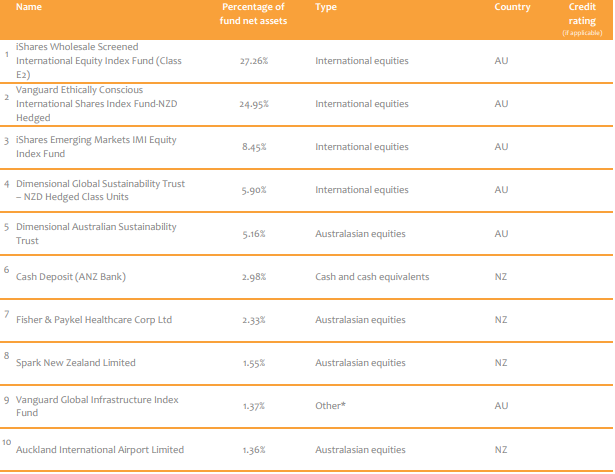The image size is (615, 474).
Task: Select the 2.98% percentage value
Action: [254, 277]
